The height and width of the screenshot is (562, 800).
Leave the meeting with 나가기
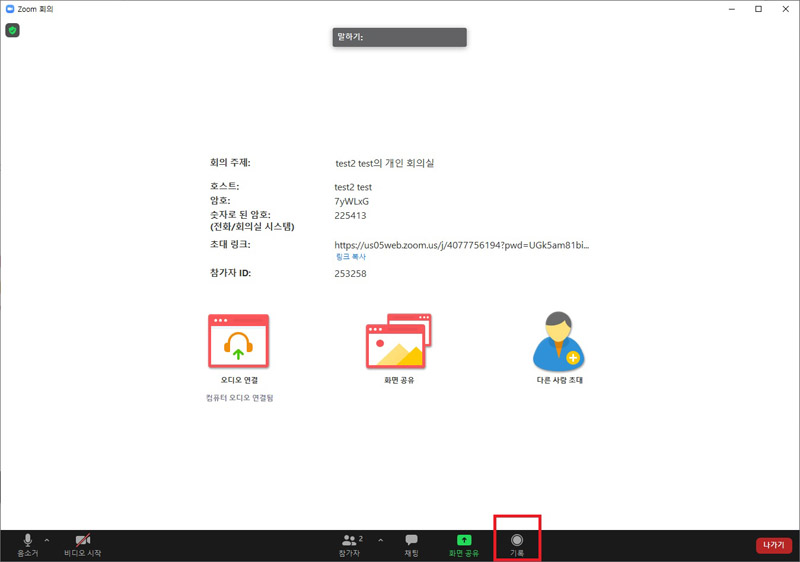773,545
